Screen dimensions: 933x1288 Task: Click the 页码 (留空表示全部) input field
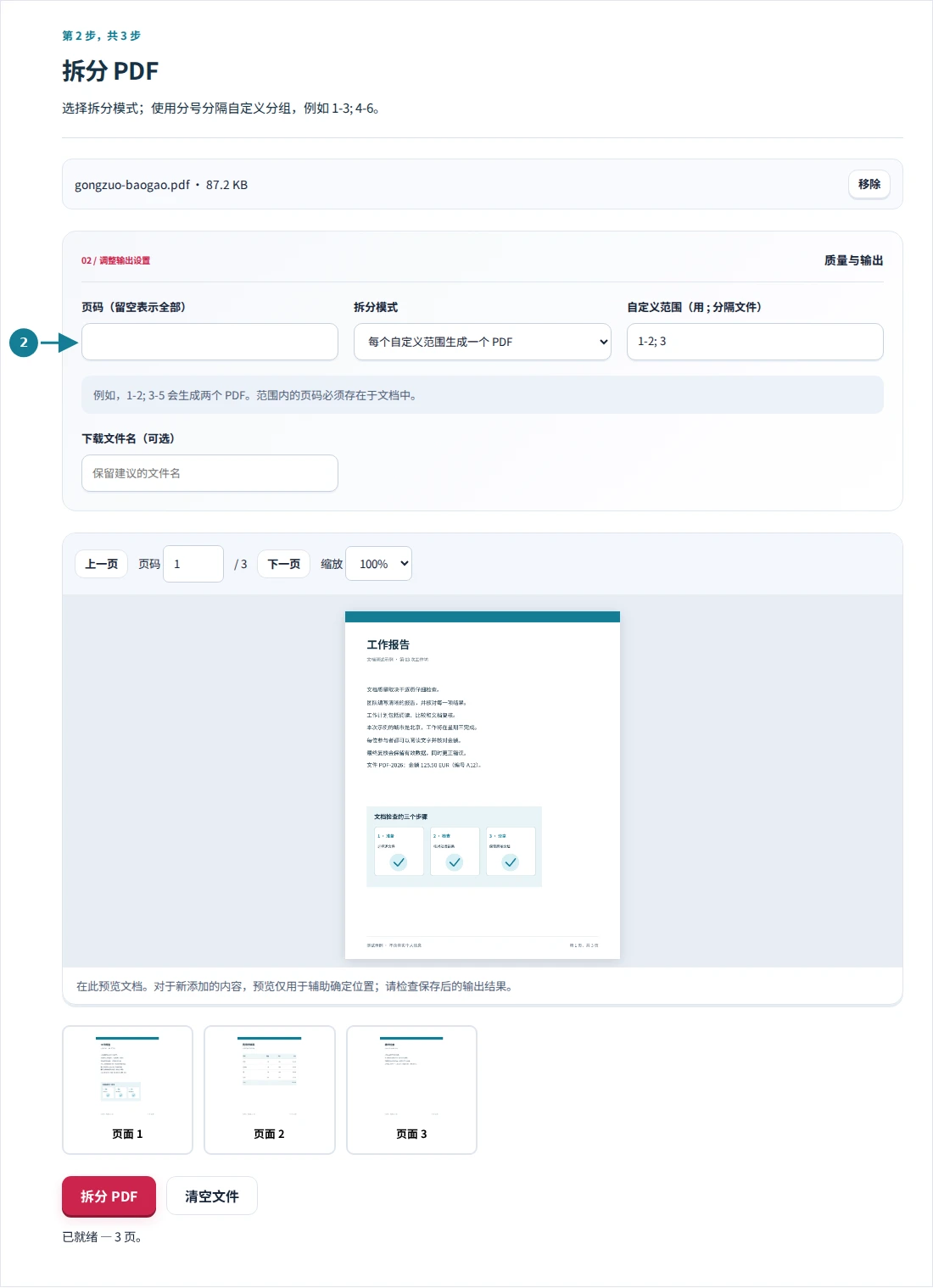pos(210,342)
